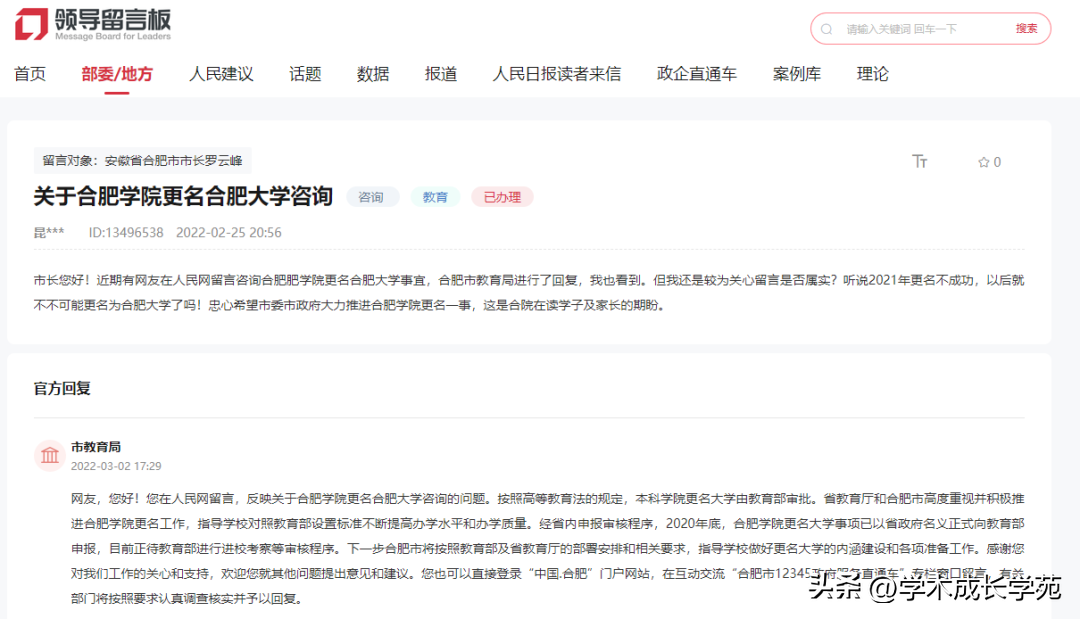Click the post ID:13496538 text
Viewport: 1080px width, 619px height.
126,232
